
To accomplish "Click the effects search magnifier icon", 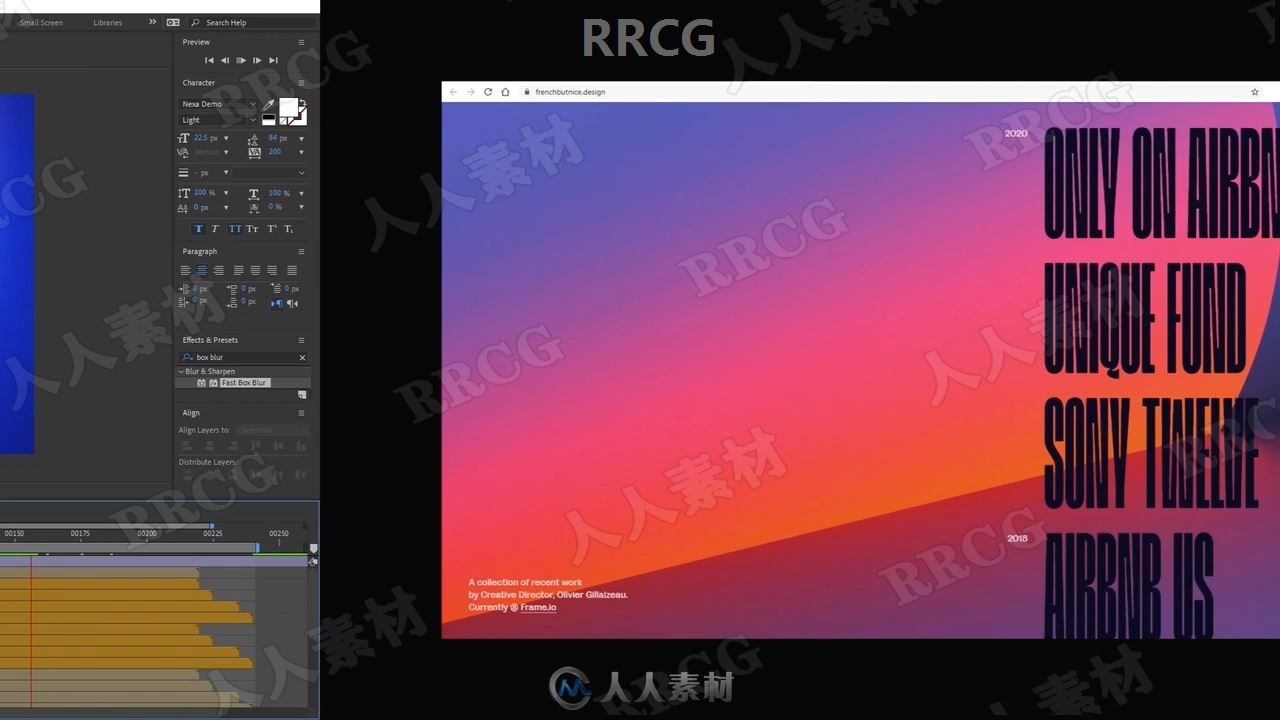I will [x=187, y=357].
